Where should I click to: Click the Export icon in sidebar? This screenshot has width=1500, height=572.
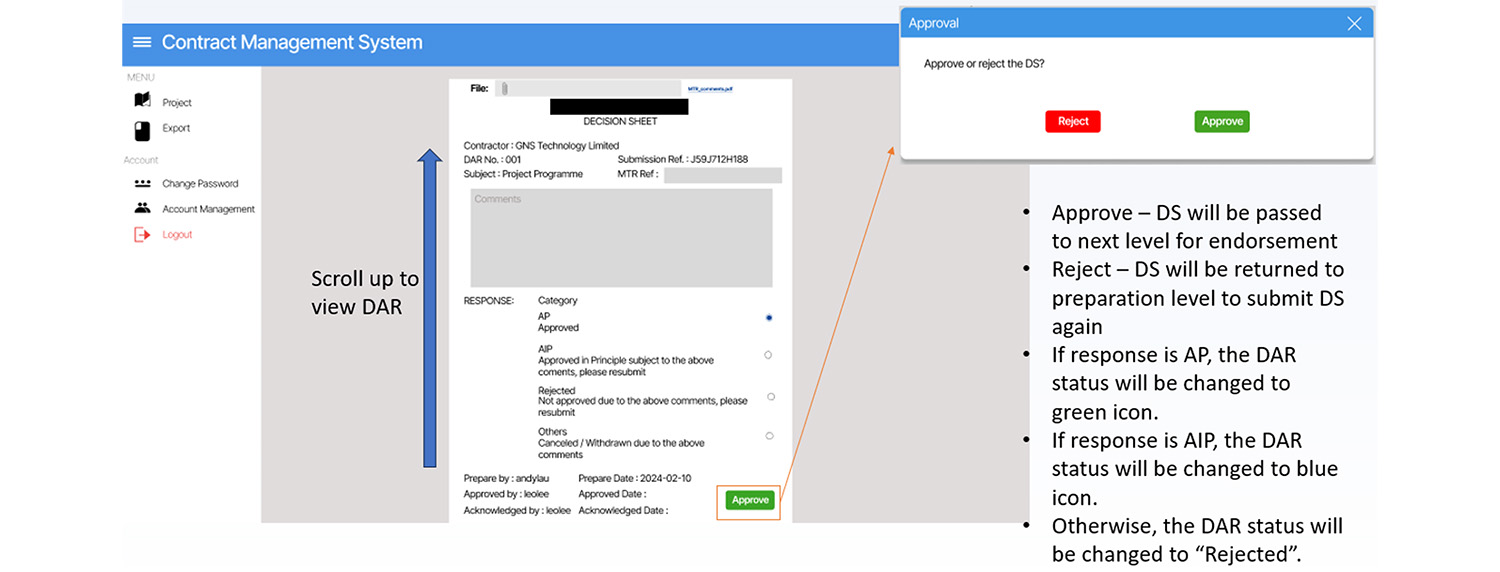pos(142,130)
